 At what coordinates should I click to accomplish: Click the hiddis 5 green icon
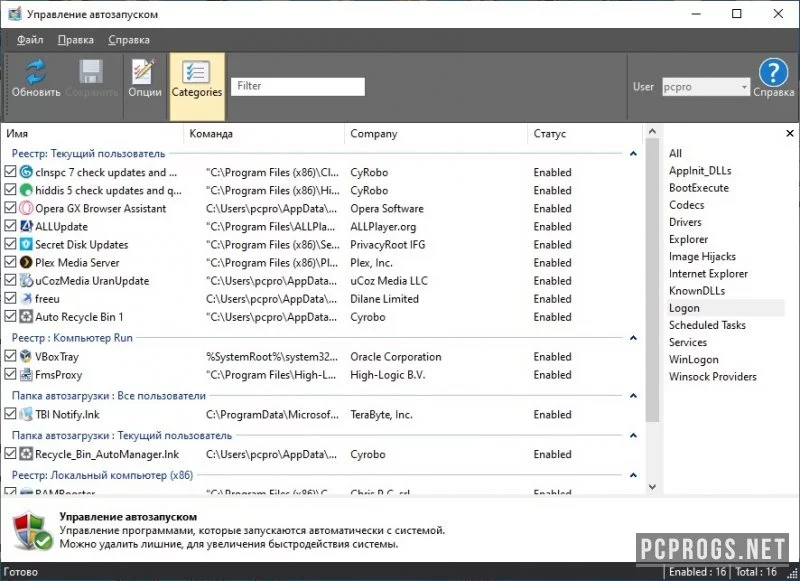[26, 190]
